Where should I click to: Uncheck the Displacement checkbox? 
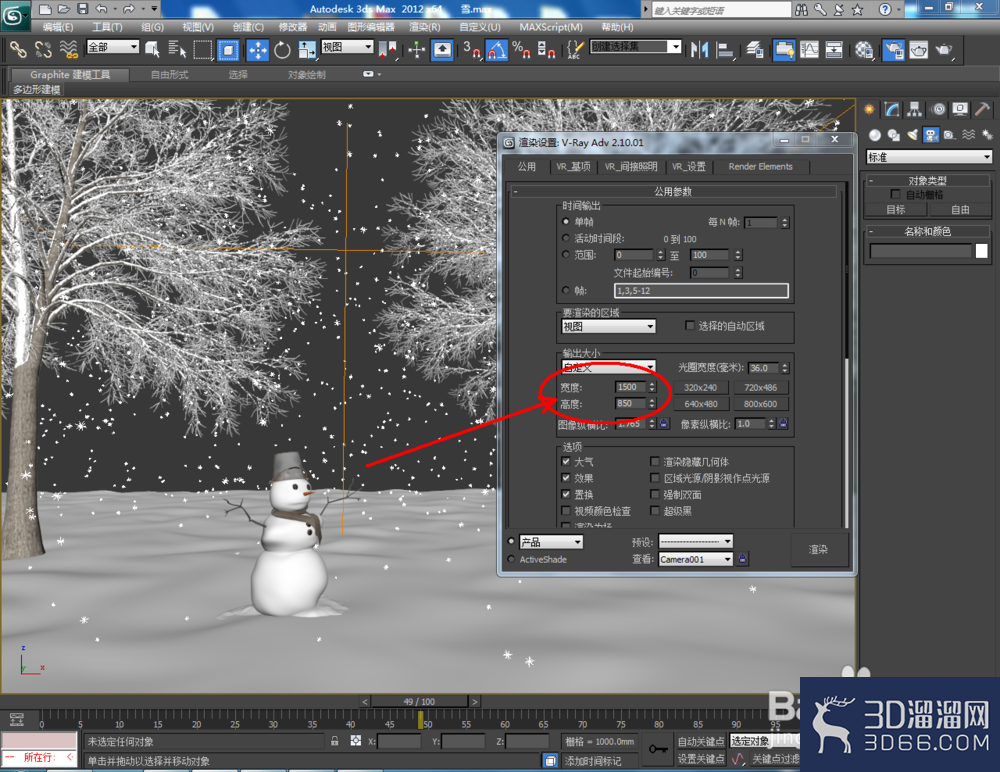(x=566, y=494)
